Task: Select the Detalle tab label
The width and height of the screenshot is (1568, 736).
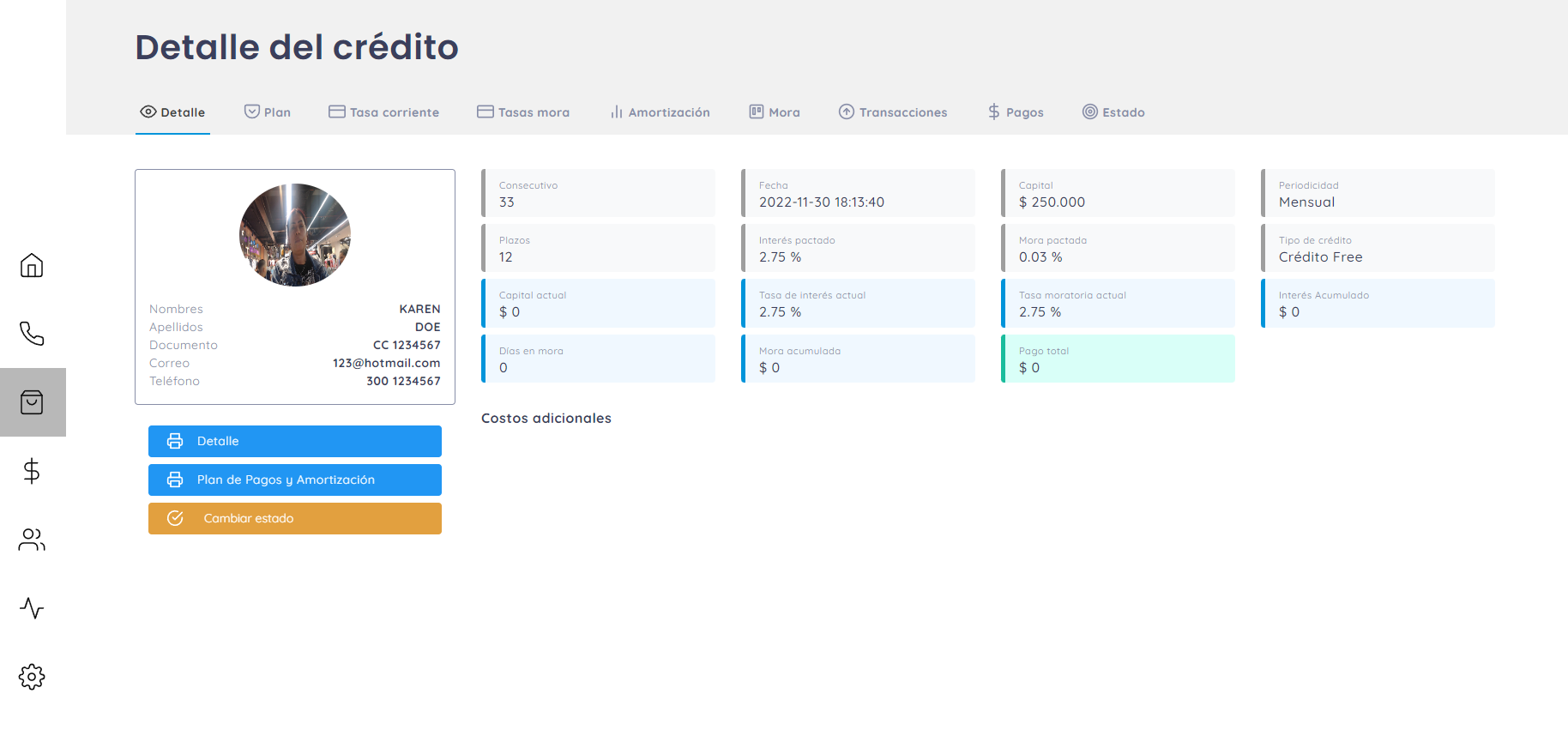Action: coord(183,112)
